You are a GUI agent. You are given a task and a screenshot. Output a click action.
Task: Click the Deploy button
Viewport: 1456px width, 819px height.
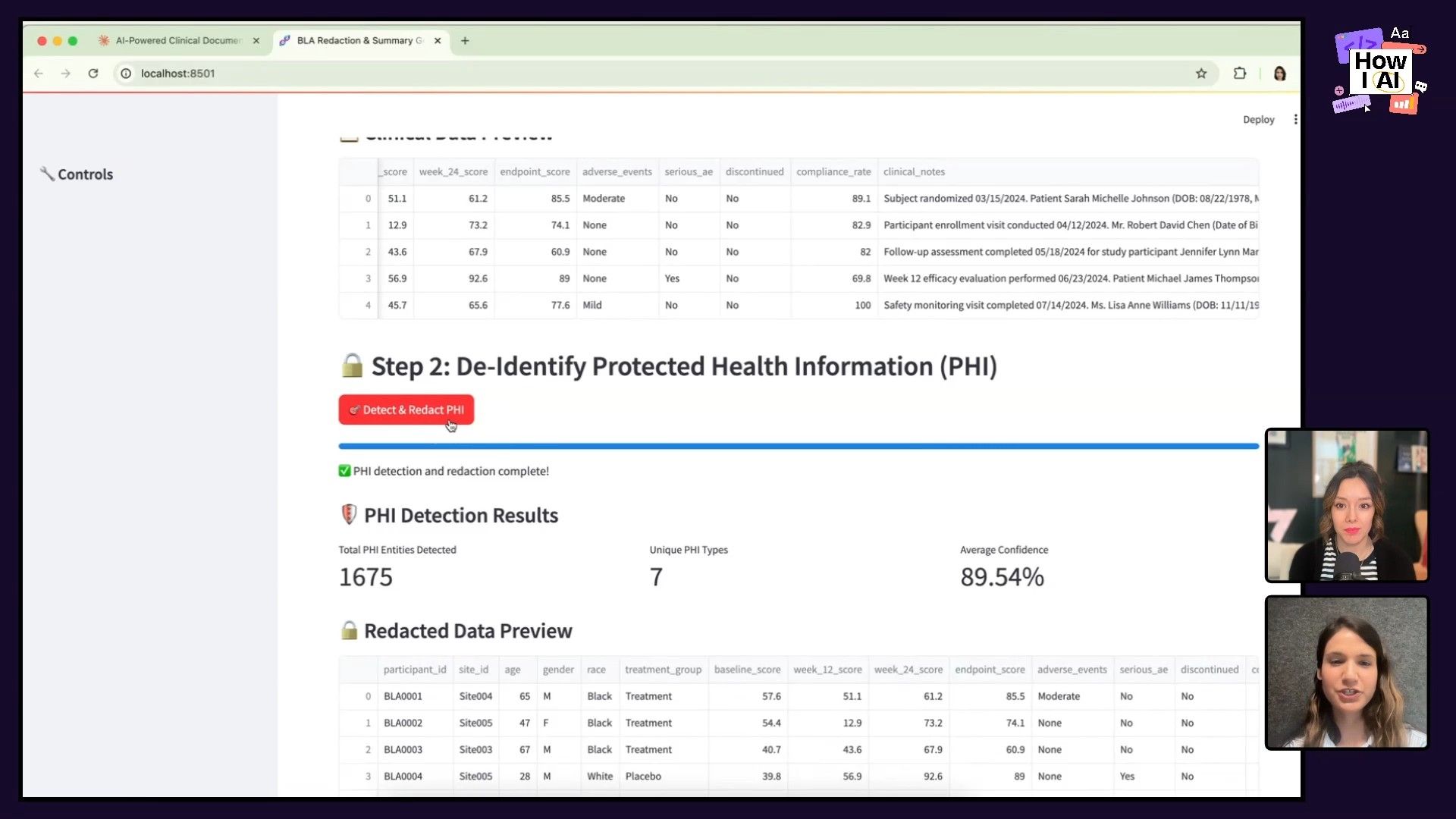click(1258, 120)
